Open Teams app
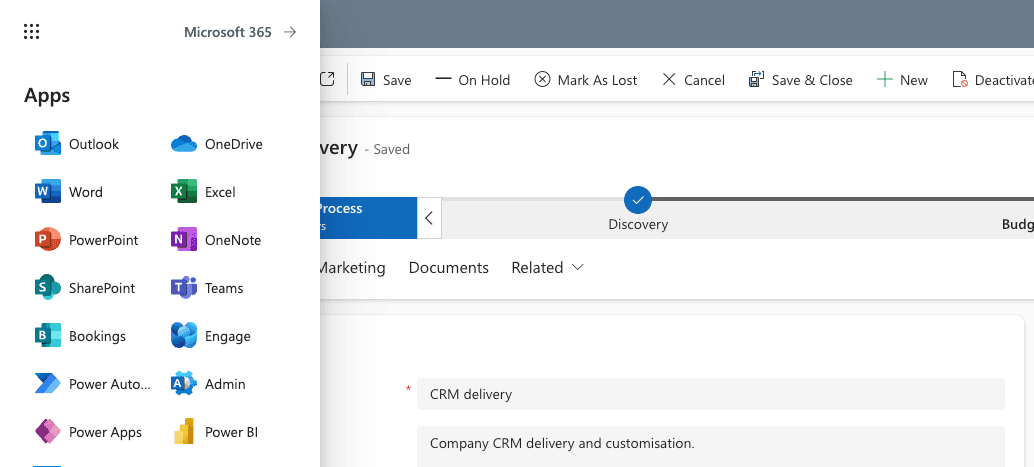 pos(207,288)
